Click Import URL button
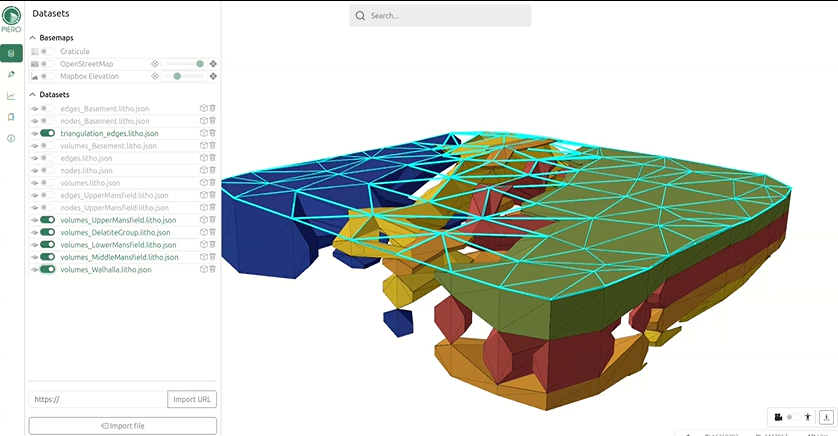The width and height of the screenshot is (838, 436). click(x=192, y=399)
